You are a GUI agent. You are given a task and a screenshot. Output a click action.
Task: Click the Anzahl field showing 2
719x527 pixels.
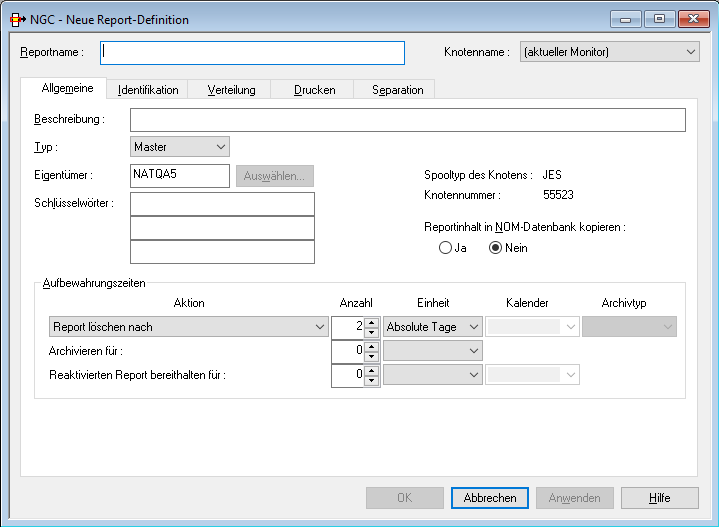(348, 327)
